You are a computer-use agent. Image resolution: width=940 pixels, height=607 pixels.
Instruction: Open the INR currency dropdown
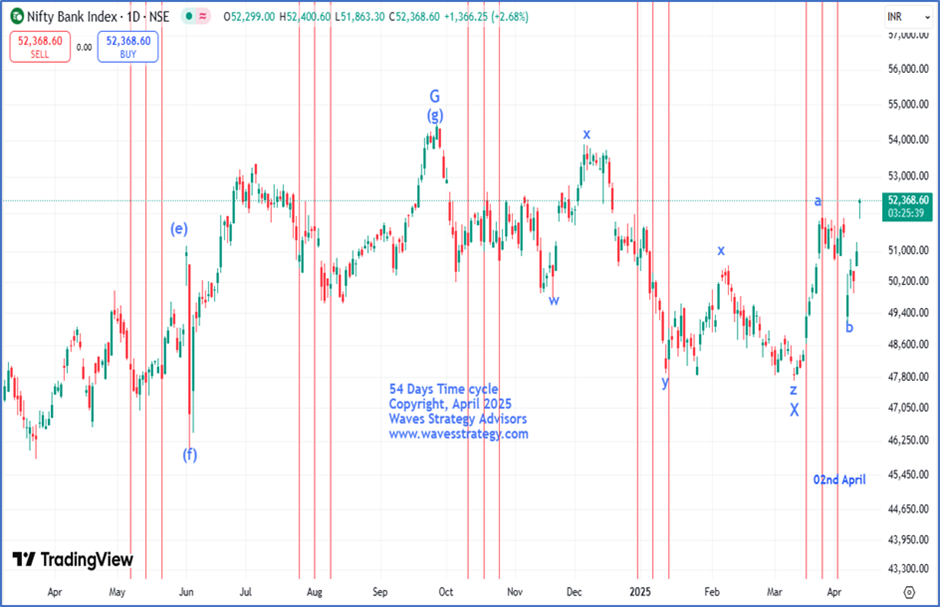[x=908, y=17]
